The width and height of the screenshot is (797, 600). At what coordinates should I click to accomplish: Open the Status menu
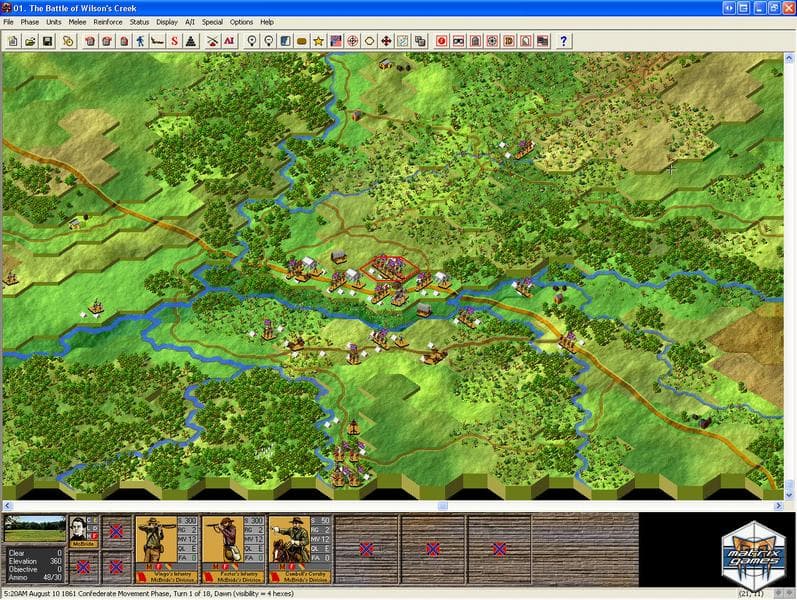[139, 22]
